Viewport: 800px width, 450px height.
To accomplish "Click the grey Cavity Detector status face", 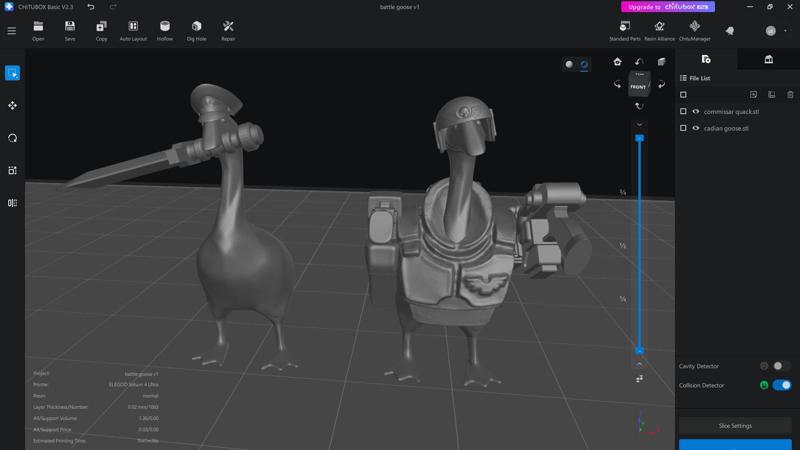I will [764, 366].
